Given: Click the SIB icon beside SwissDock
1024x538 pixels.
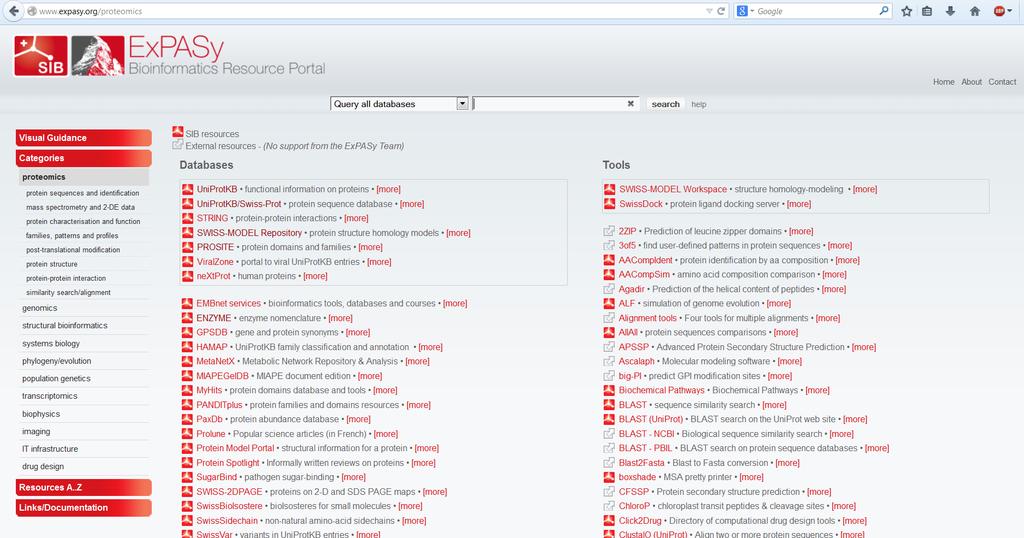Looking at the screenshot, I should pos(609,204).
